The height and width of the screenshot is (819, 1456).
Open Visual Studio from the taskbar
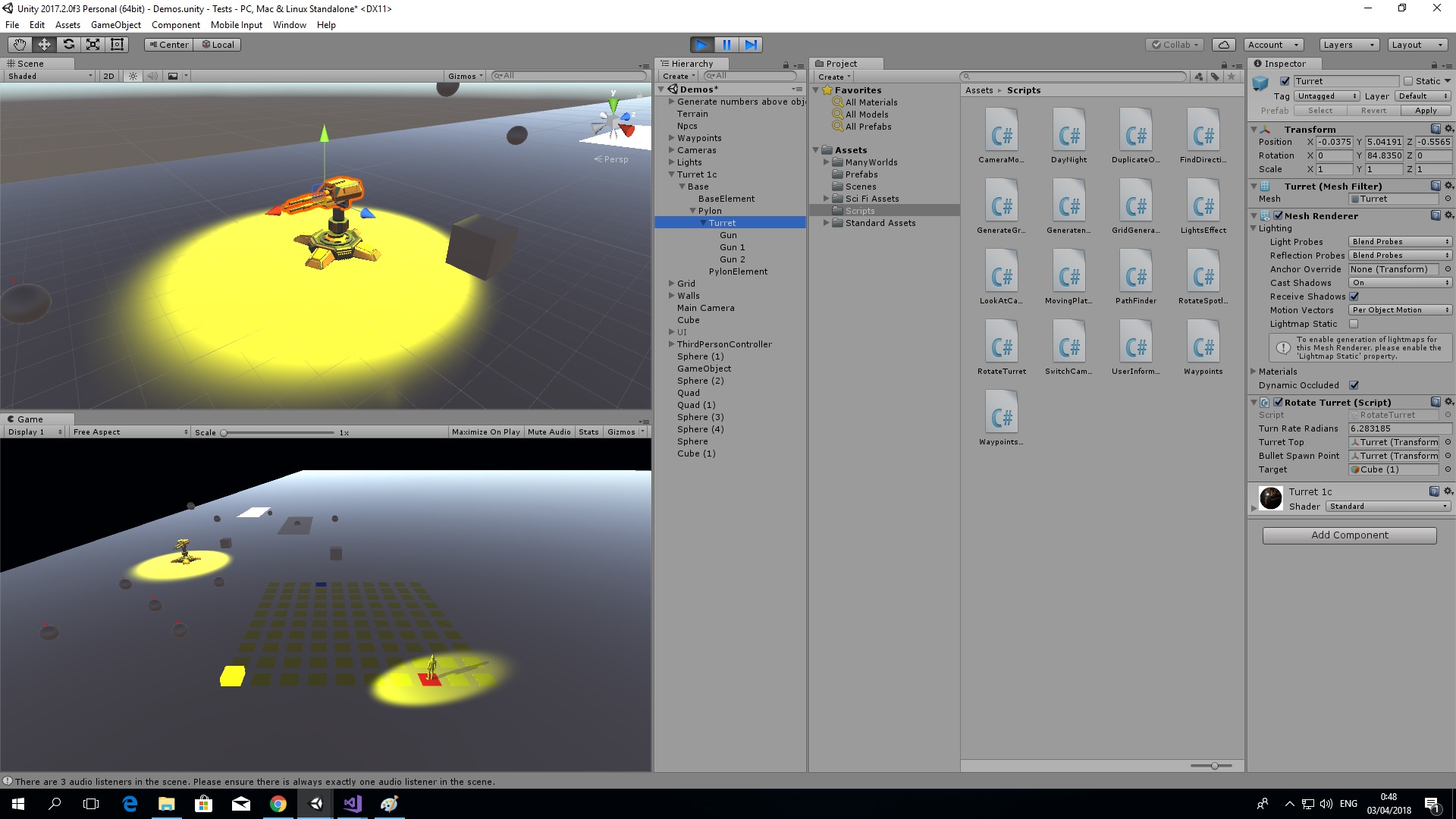pyautogui.click(x=353, y=804)
